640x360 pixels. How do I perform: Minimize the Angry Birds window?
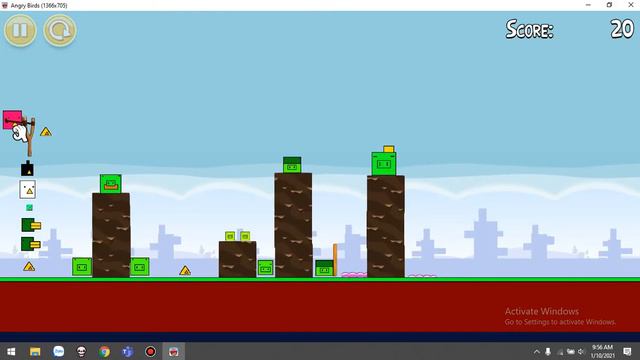click(588, 5)
